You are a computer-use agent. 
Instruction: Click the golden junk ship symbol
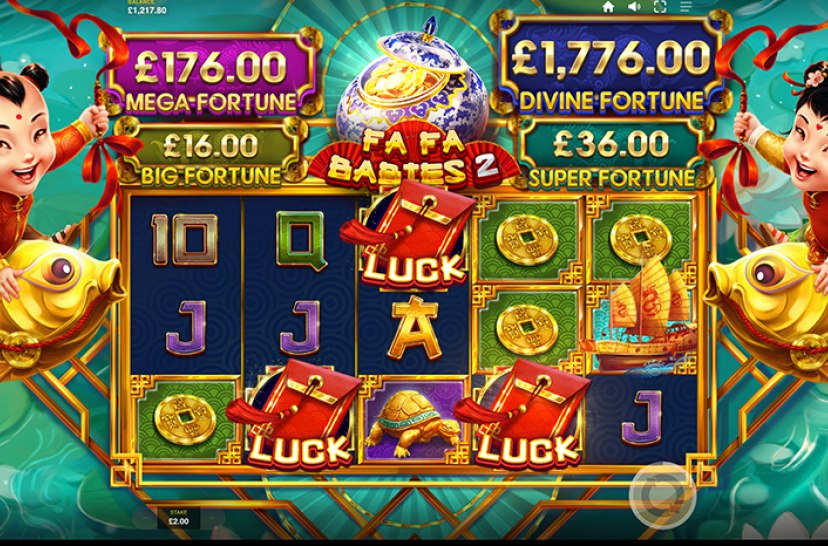tap(640, 325)
